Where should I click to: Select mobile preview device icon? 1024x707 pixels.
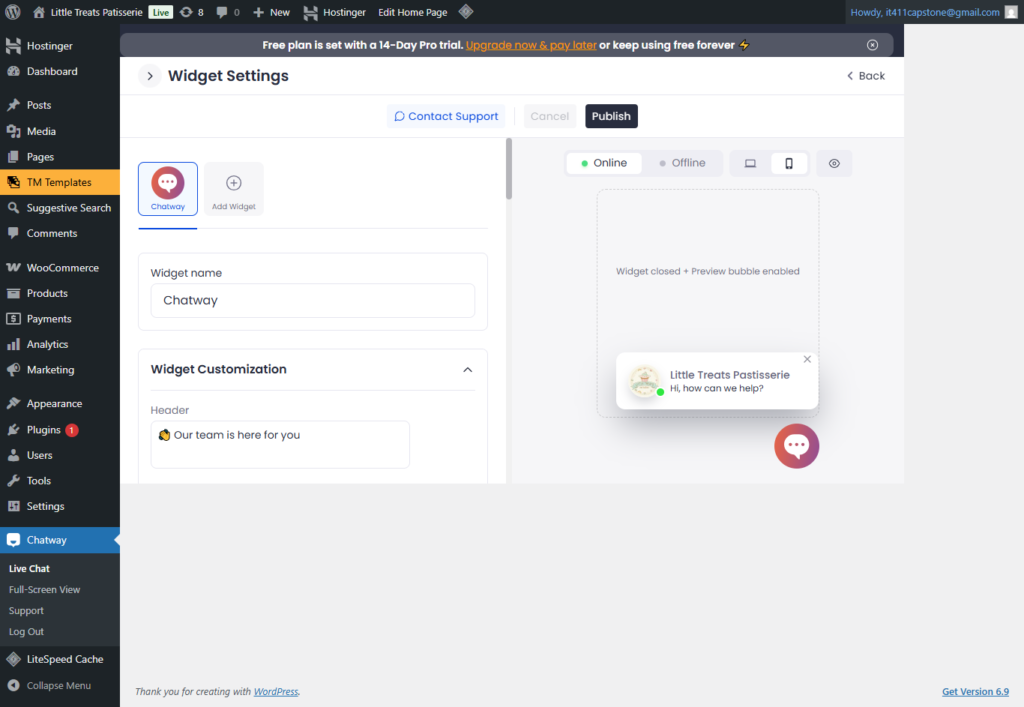pos(789,164)
